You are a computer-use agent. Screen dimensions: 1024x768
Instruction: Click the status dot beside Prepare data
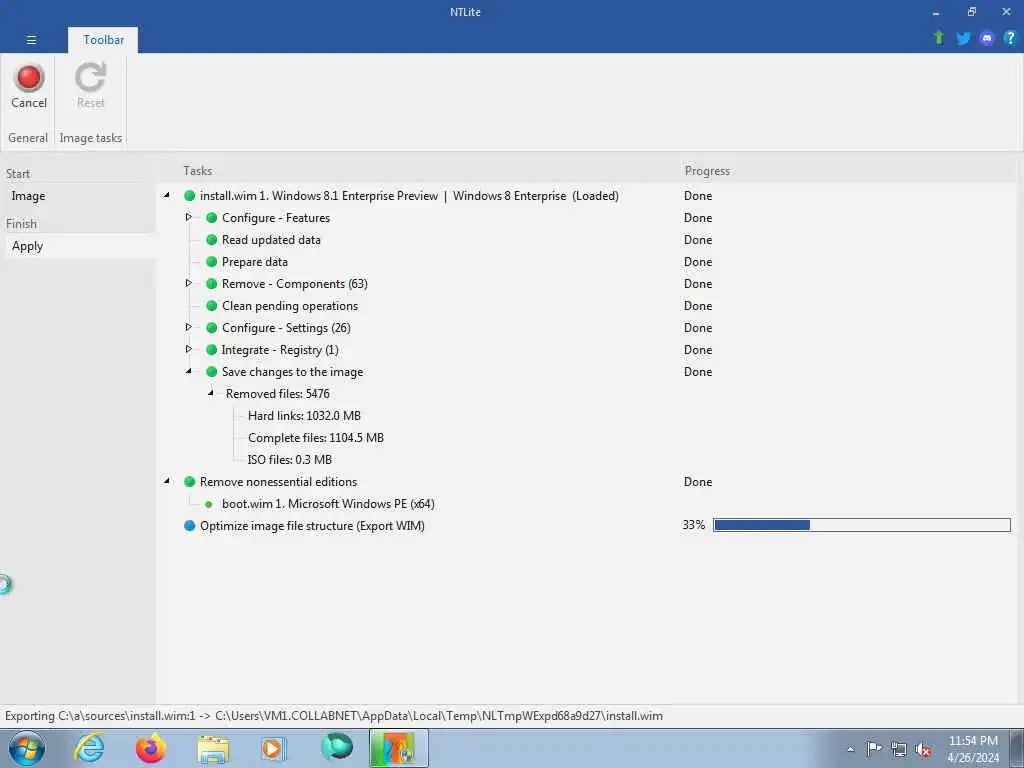coord(212,262)
